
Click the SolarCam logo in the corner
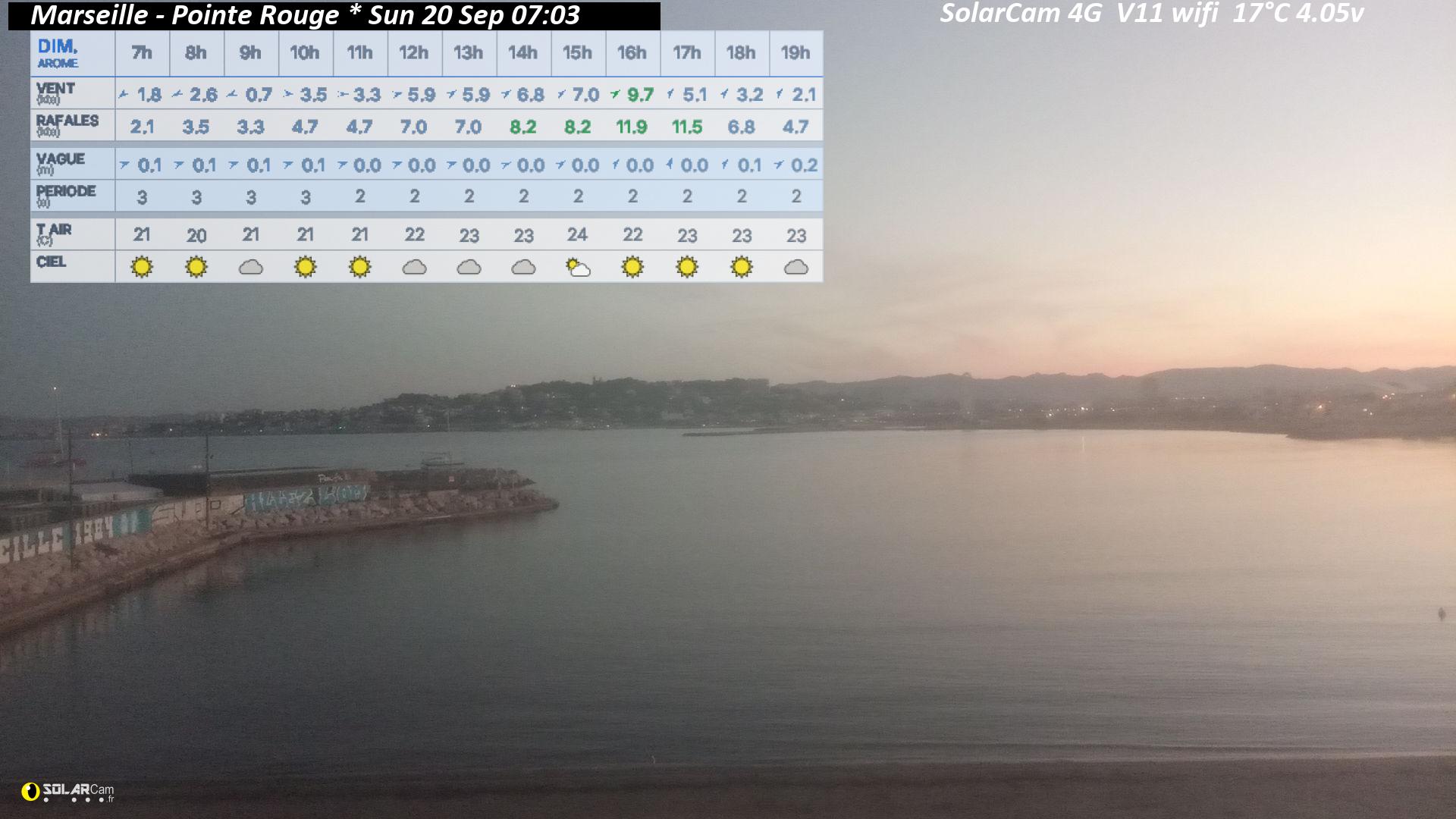coord(68,792)
